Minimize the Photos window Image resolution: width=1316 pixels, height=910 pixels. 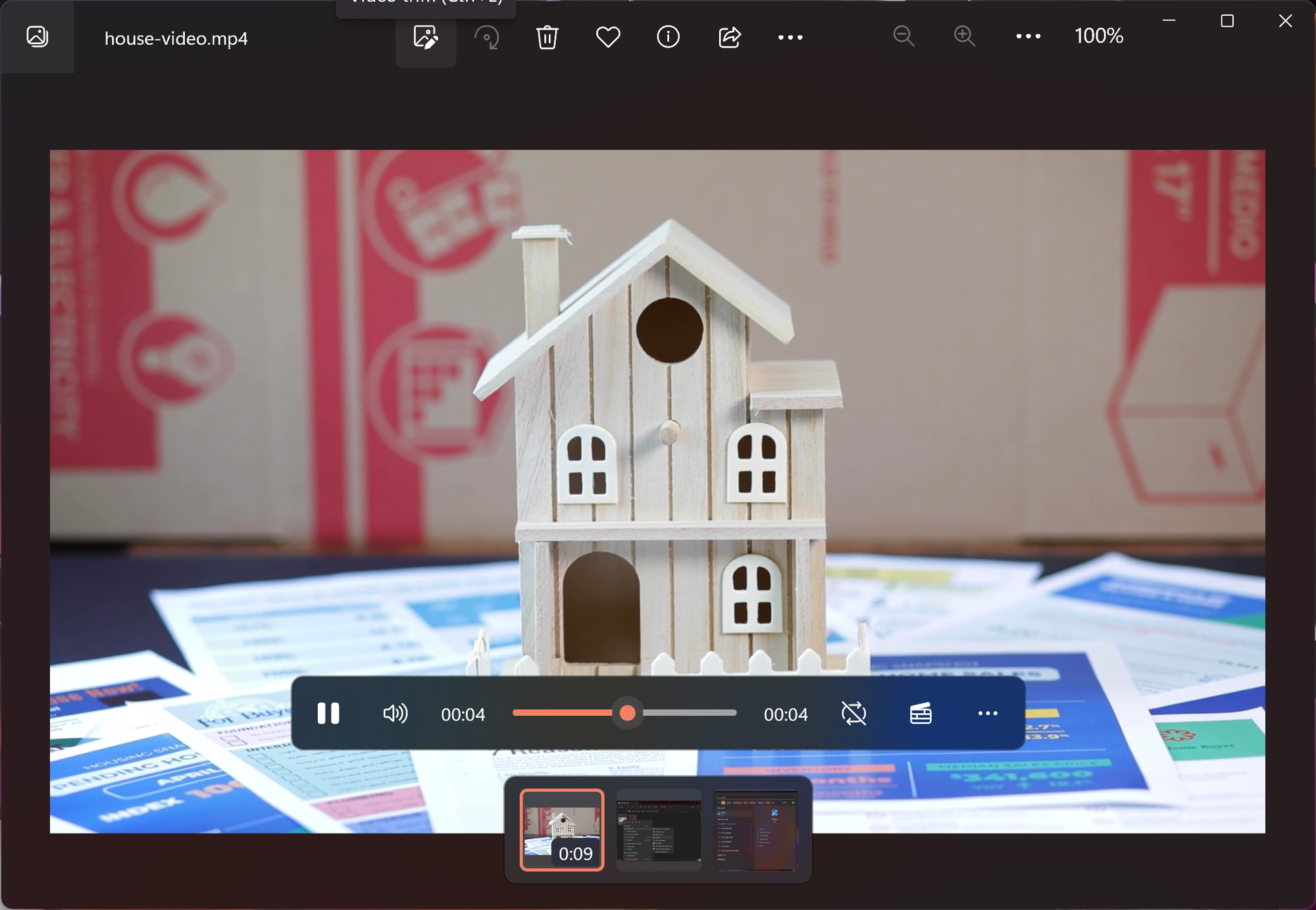point(1169,21)
